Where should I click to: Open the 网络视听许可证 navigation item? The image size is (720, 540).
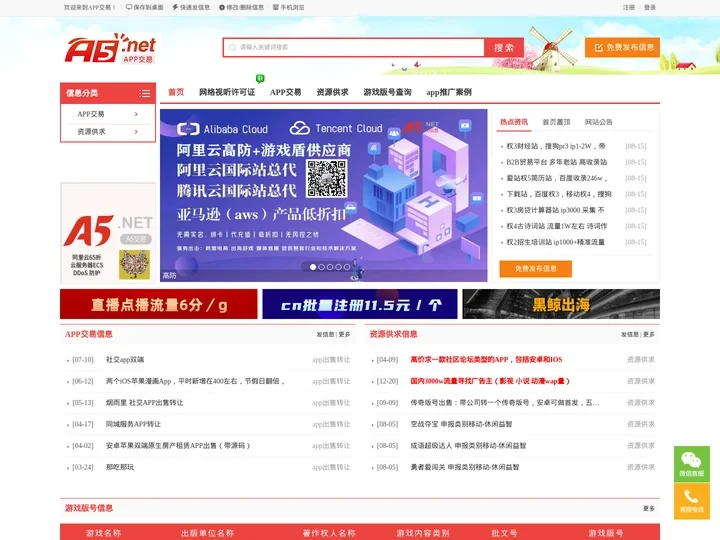(x=227, y=92)
